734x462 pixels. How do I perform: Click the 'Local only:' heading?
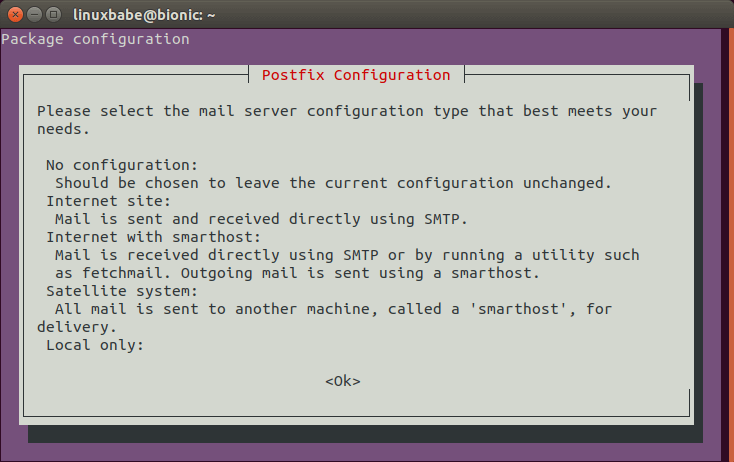click(95, 345)
